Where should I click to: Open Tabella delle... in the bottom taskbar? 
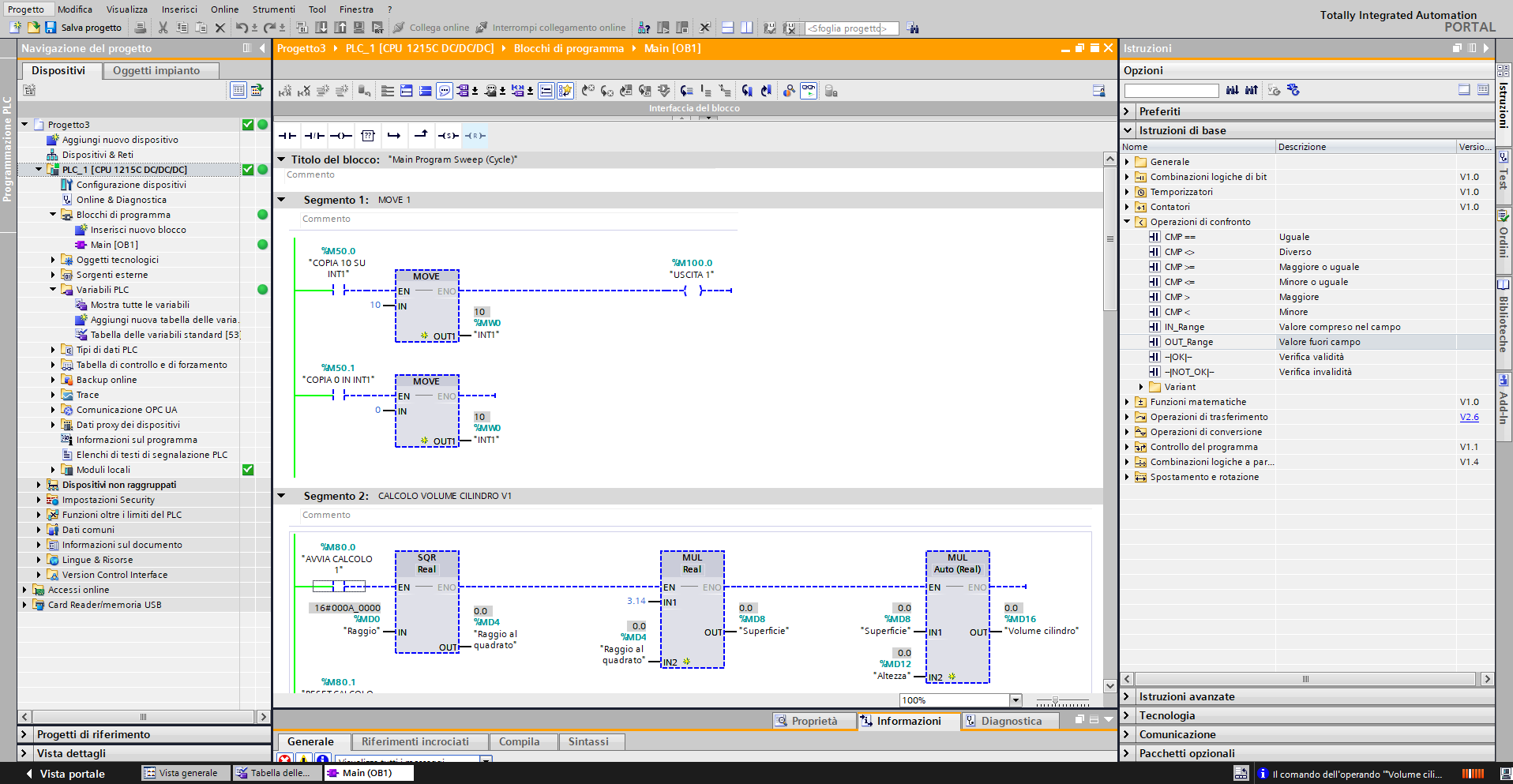coord(278,773)
